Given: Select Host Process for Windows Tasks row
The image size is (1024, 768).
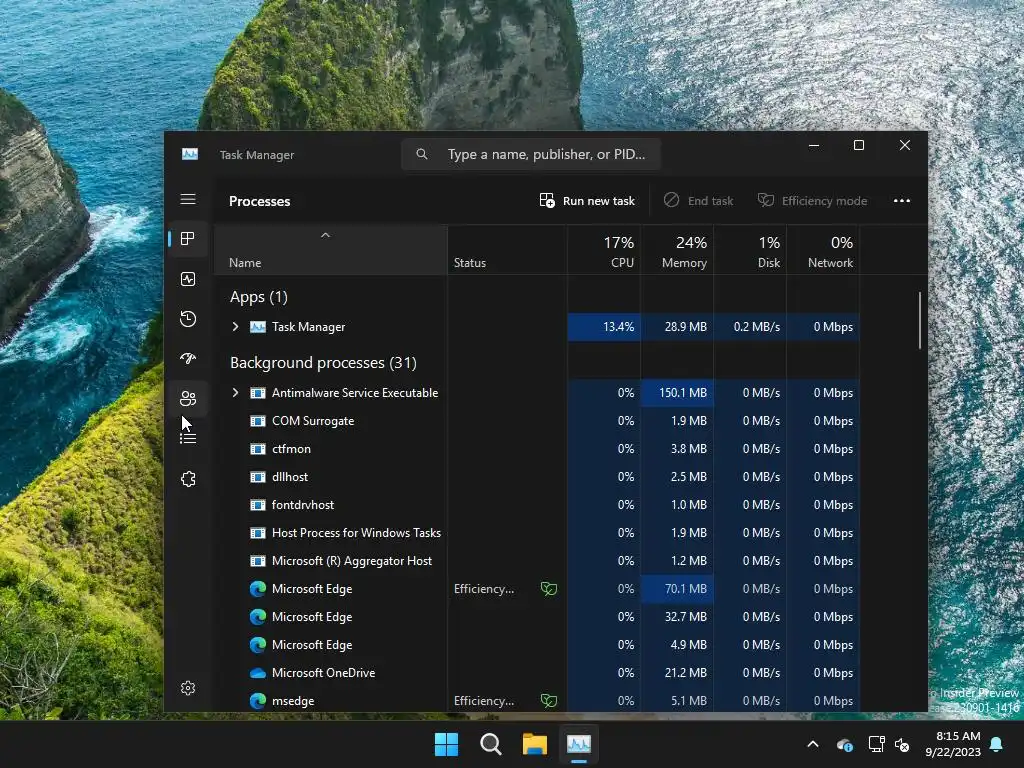Looking at the screenshot, I should [x=538, y=534].
